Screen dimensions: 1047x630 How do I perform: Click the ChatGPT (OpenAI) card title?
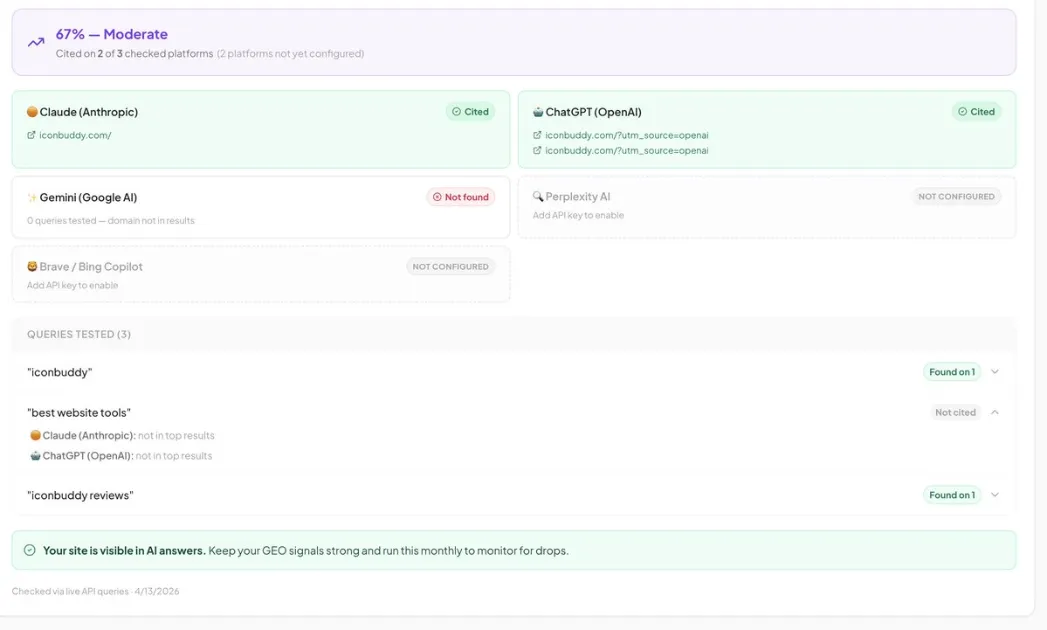[x=594, y=112]
